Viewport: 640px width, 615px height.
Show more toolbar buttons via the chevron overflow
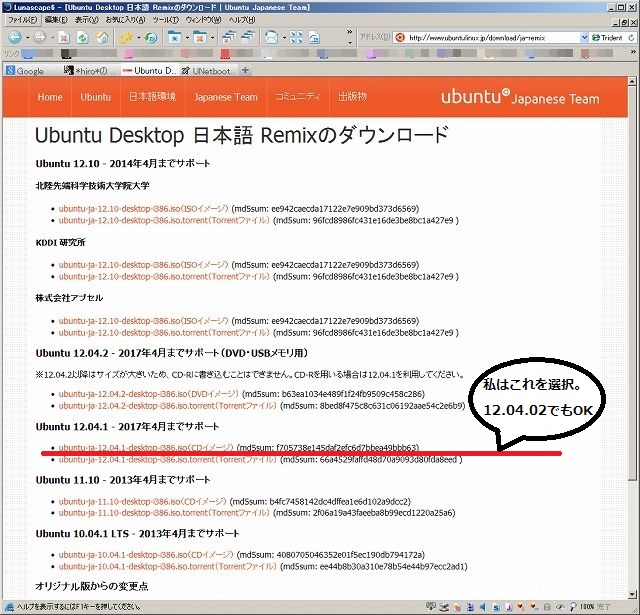tap(350, 32)
